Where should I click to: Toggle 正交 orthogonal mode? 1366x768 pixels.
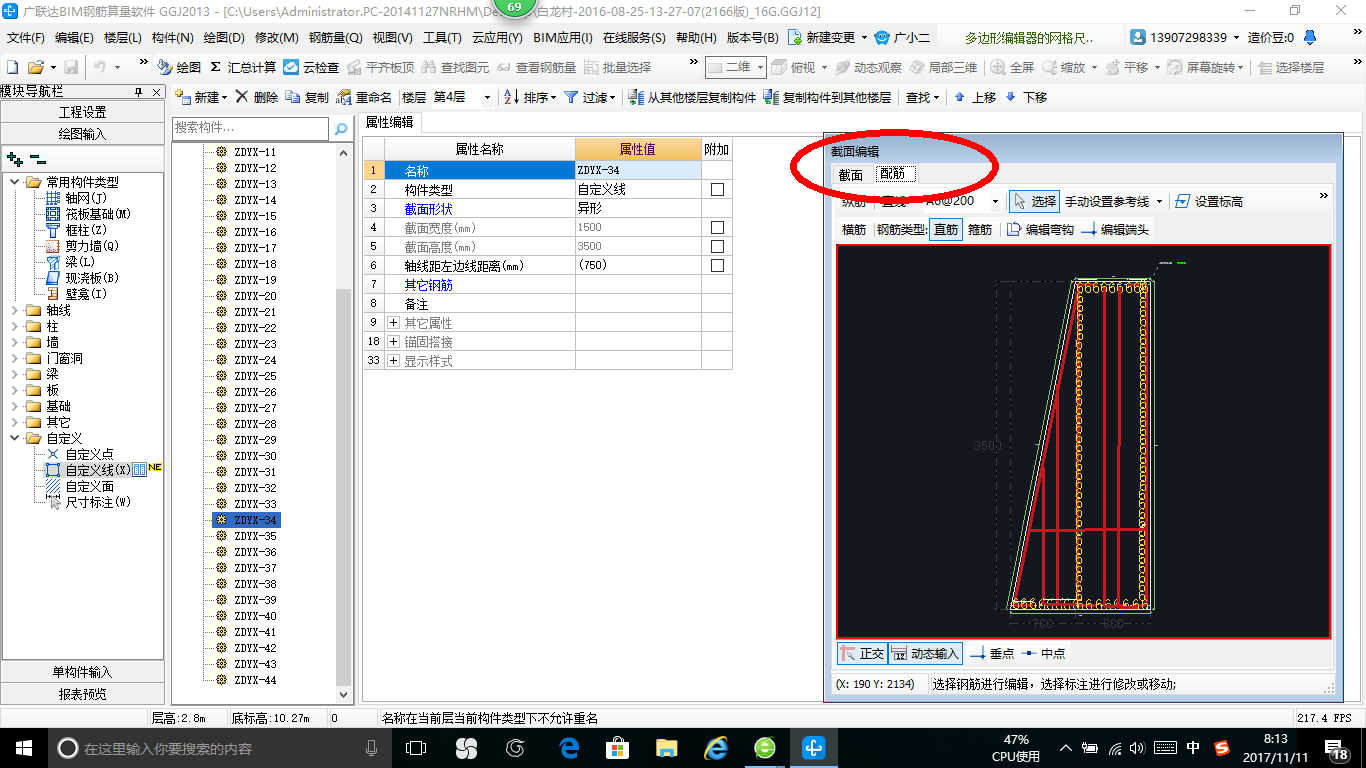[862, 653]
